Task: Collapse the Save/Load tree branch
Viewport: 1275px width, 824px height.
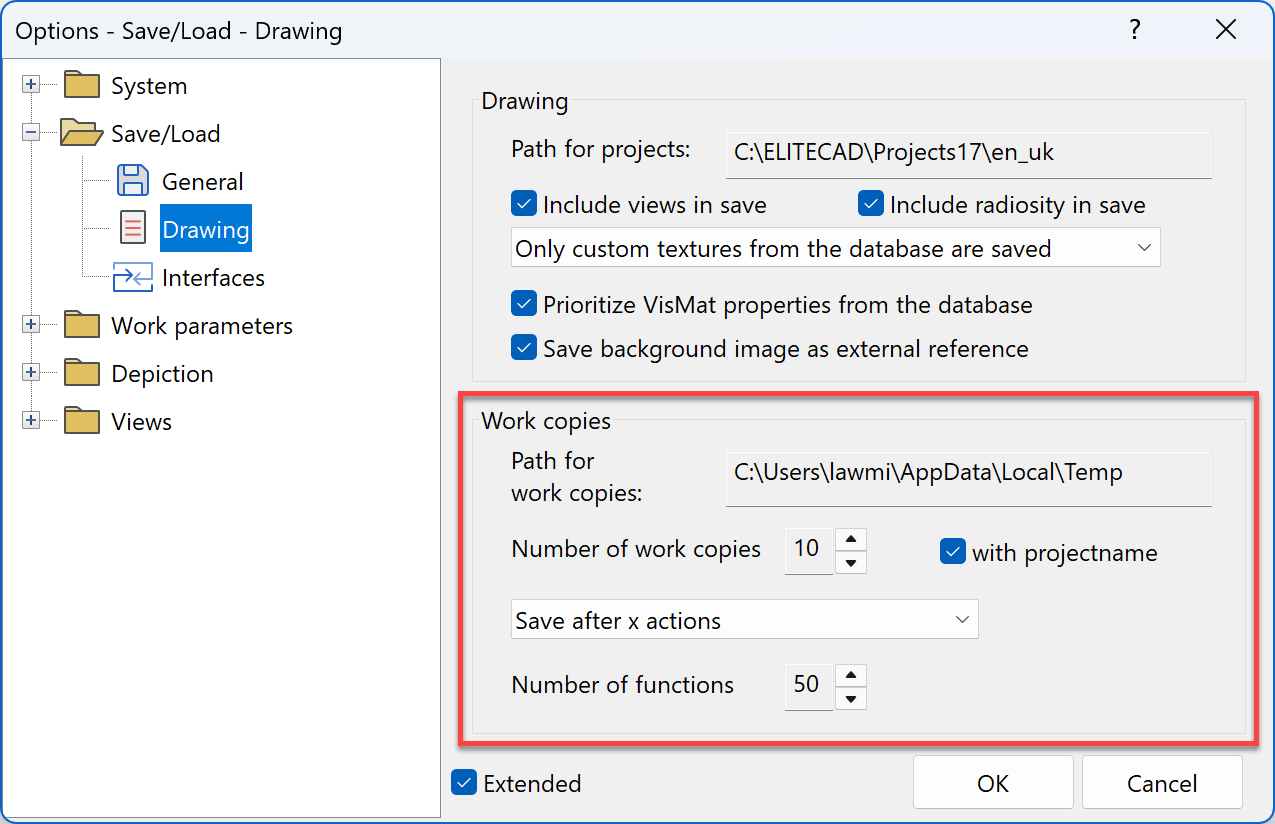Action: pyautogui.click(x=31, y=133)
